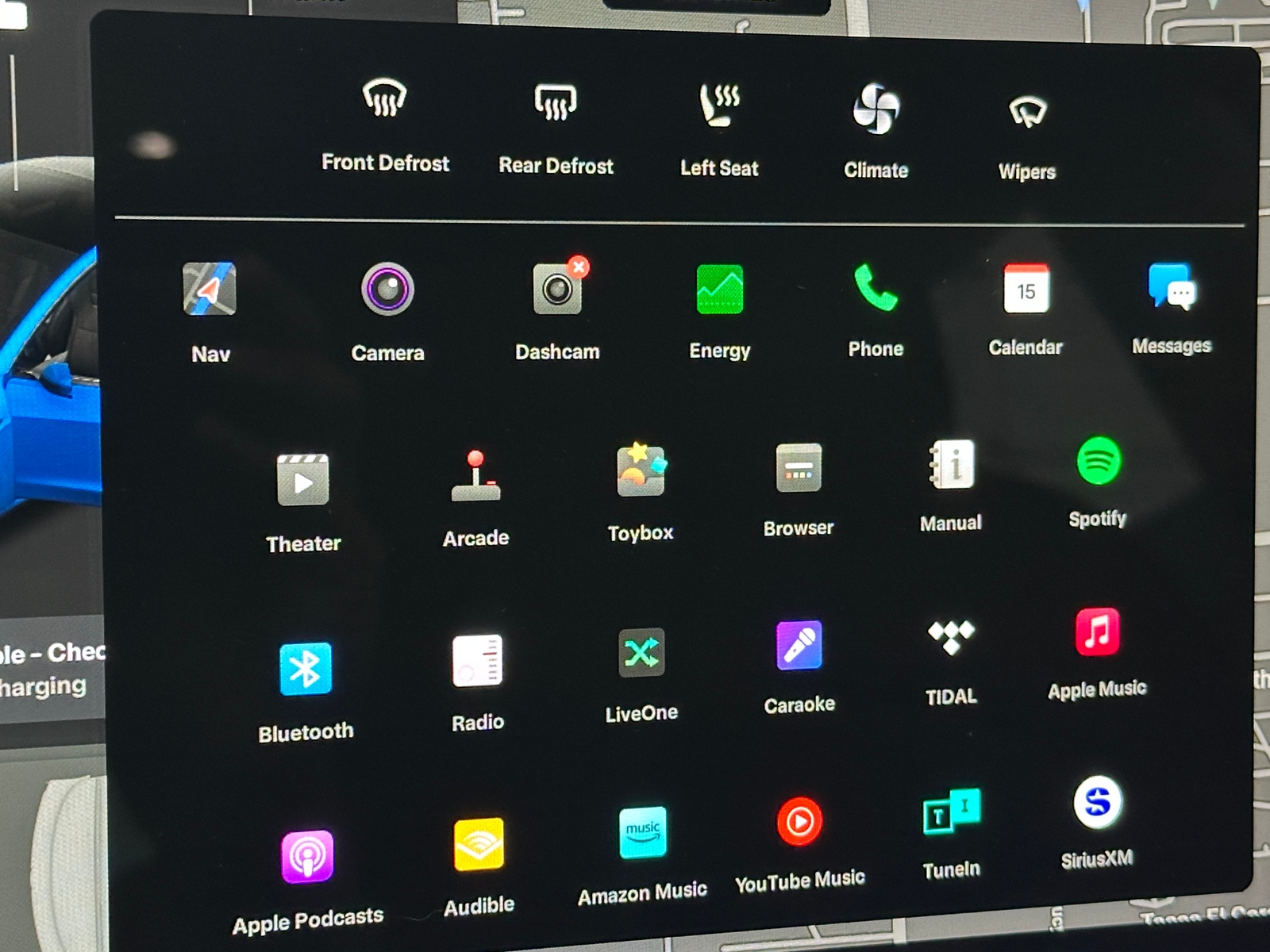
Task: Launch the TIDAL app
Action: click(951, 638)
